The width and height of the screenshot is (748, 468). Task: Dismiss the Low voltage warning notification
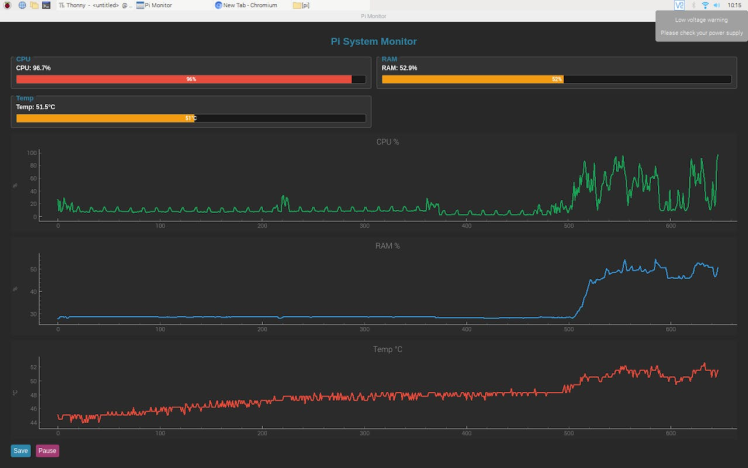point(701,26)
